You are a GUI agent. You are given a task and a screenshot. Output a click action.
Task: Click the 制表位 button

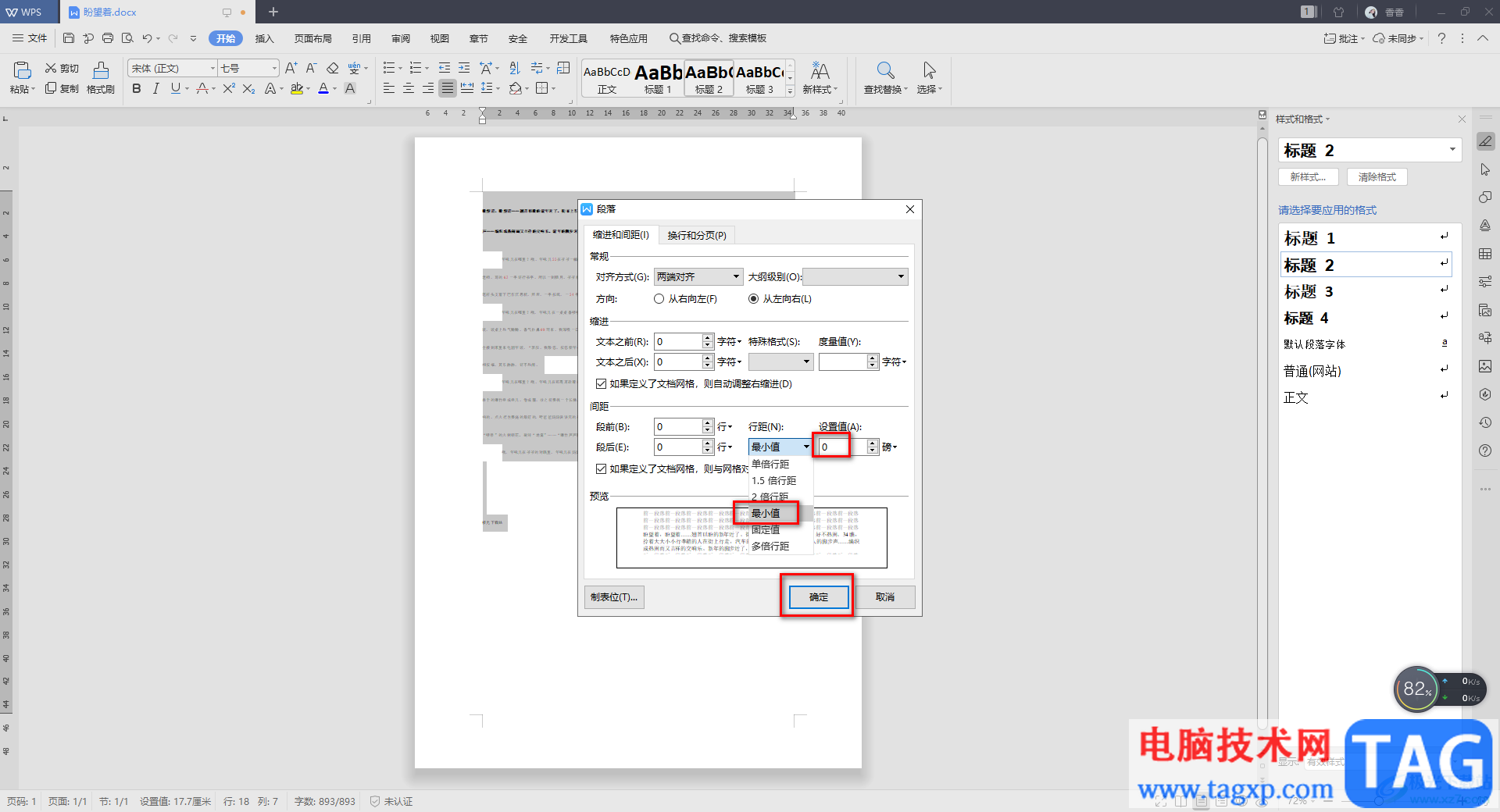614,597
